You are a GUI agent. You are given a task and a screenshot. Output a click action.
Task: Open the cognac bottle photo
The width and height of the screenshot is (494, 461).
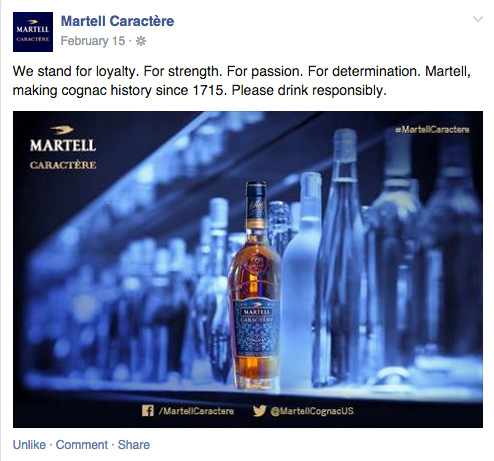(x=248, y=269)
